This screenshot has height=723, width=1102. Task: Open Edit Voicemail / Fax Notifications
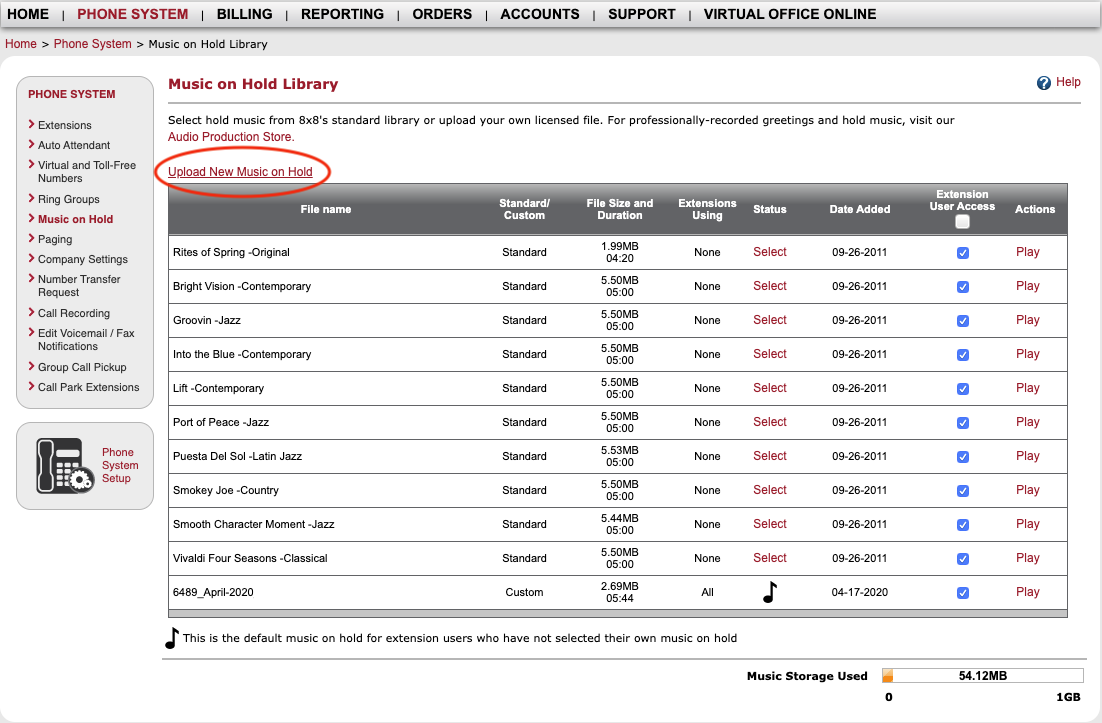pos(86,339)
